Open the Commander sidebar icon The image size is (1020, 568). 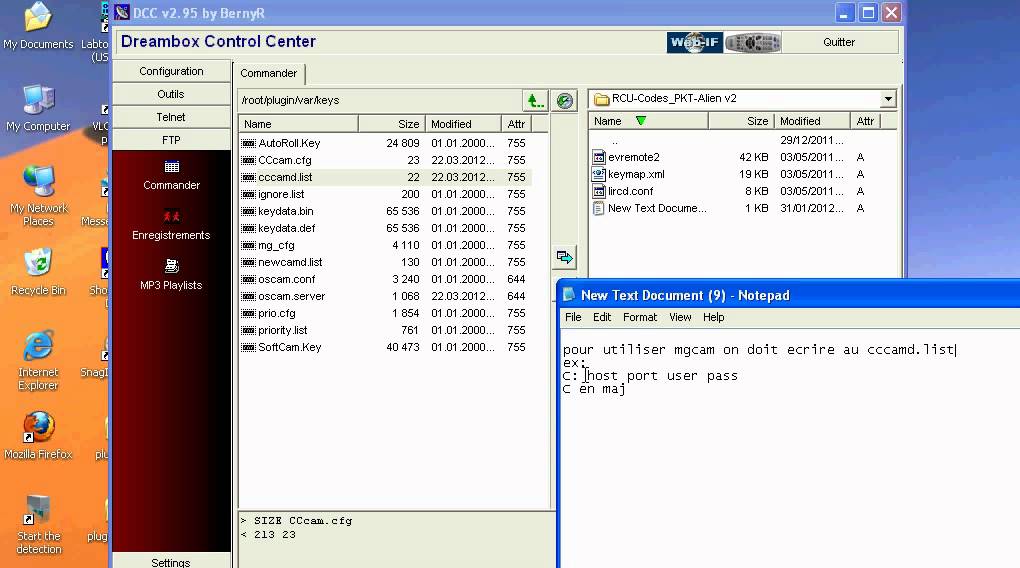(x=172, y=167)
